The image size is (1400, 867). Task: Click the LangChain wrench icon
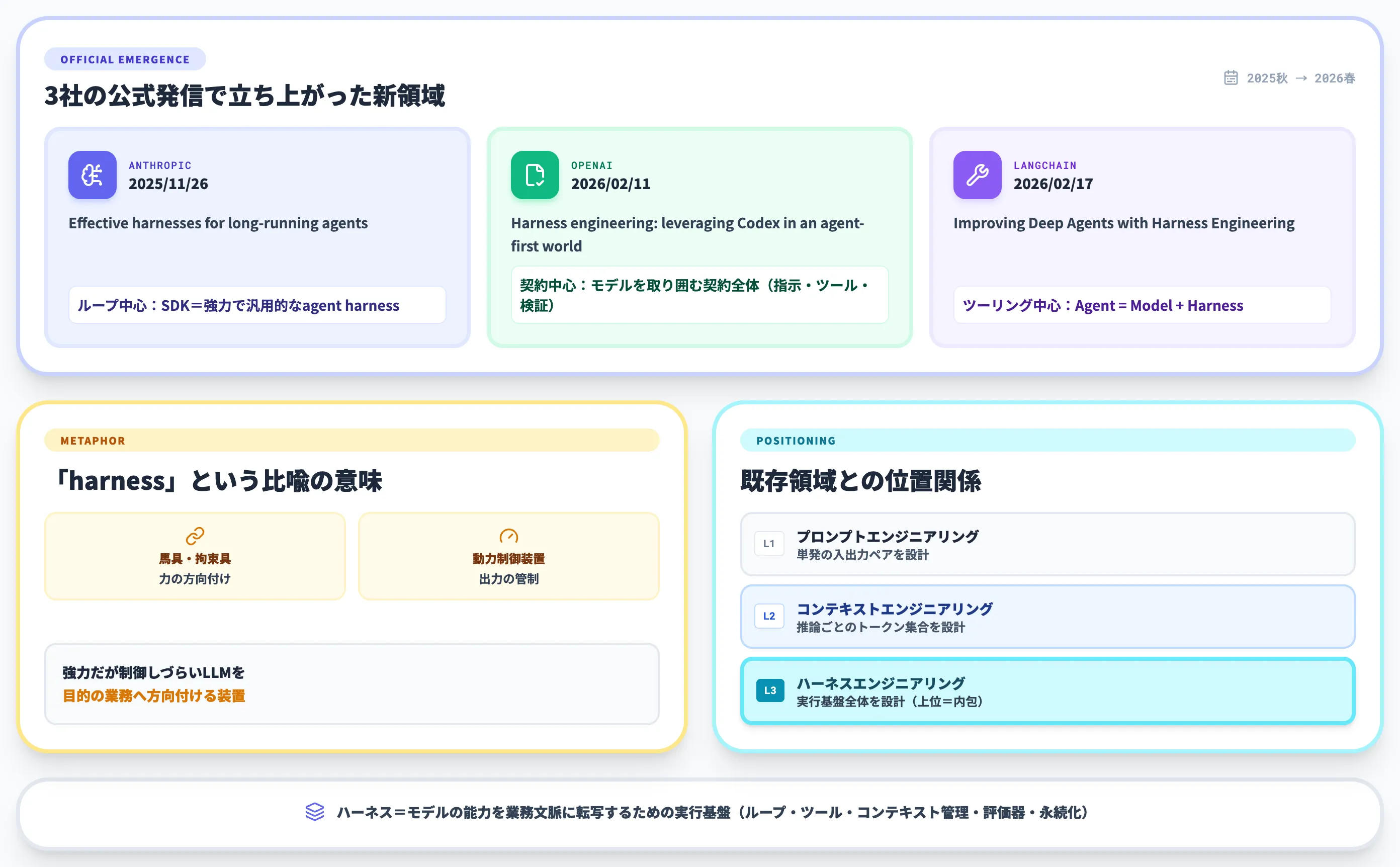click(x=978, y=175)
